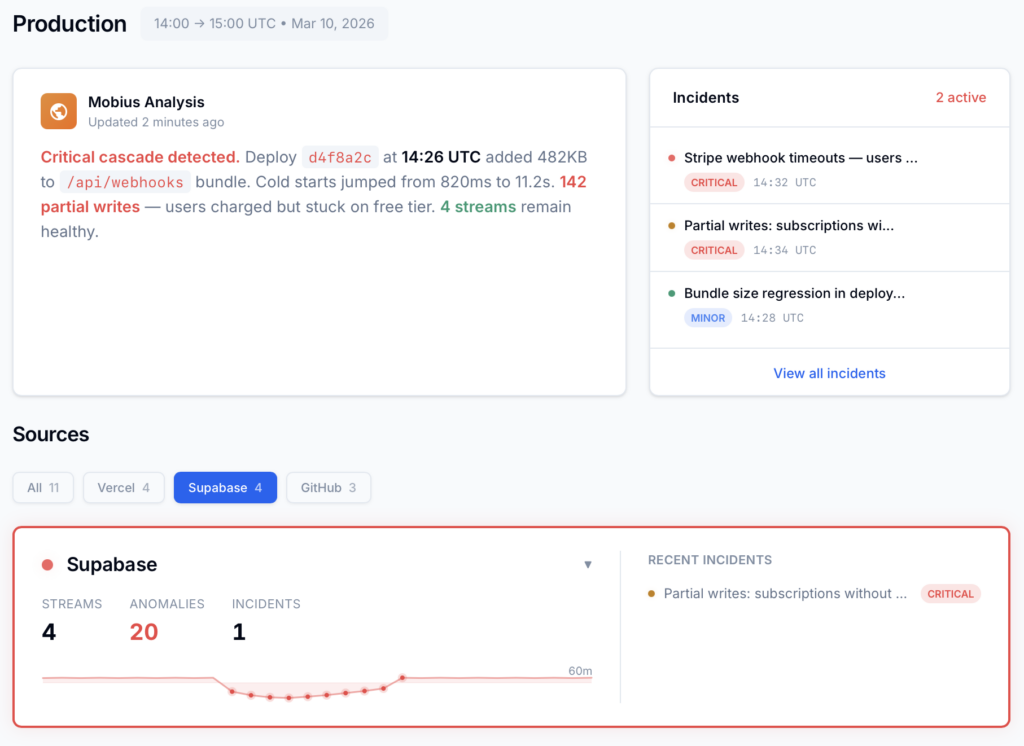The height and width of the screenshot is (746, 1024).
Task: Open Partial writes subscriptions incident in Incidents panel
Action: tap(788, 226)
